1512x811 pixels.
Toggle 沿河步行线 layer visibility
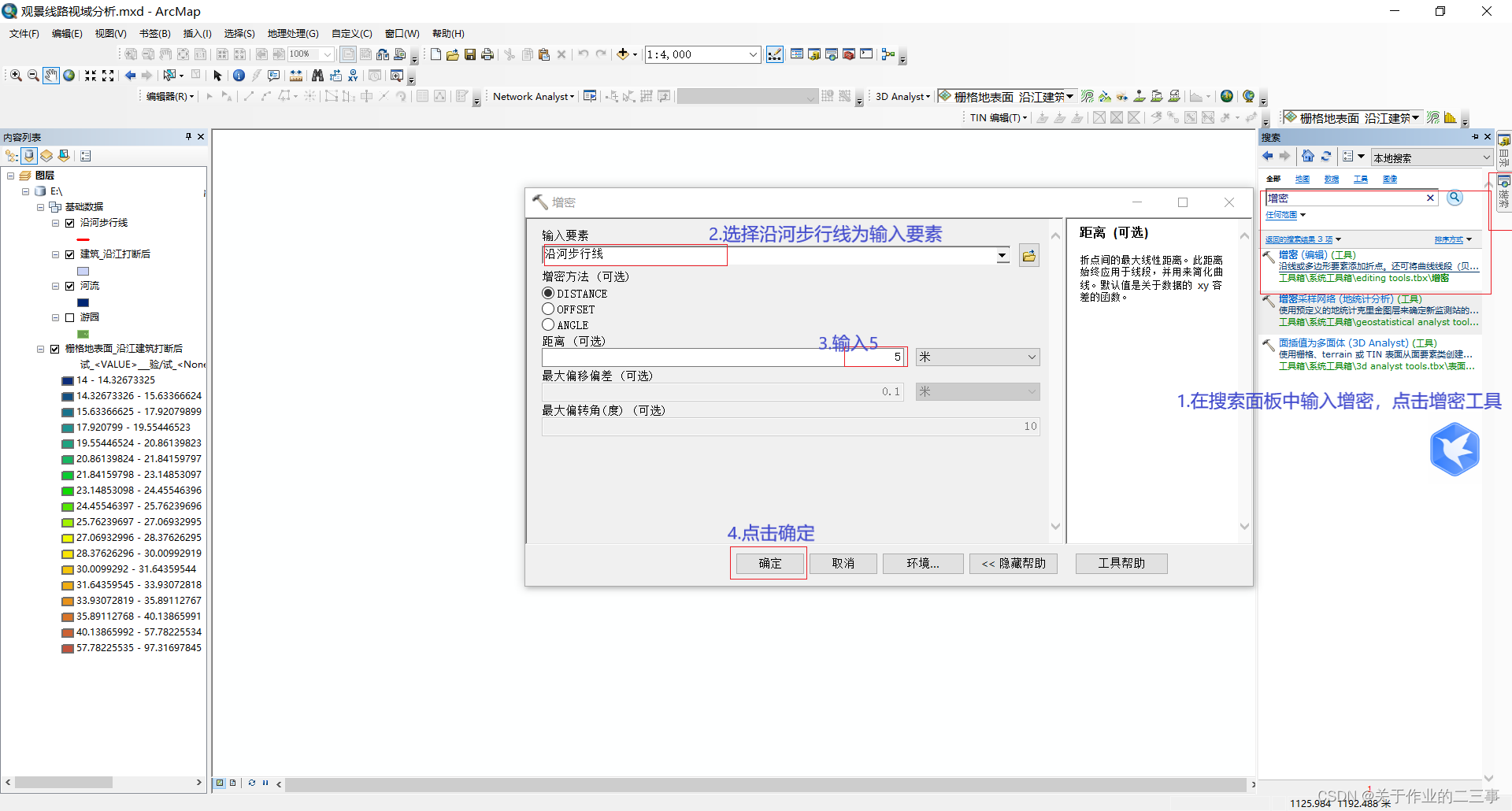coord(69,223)
